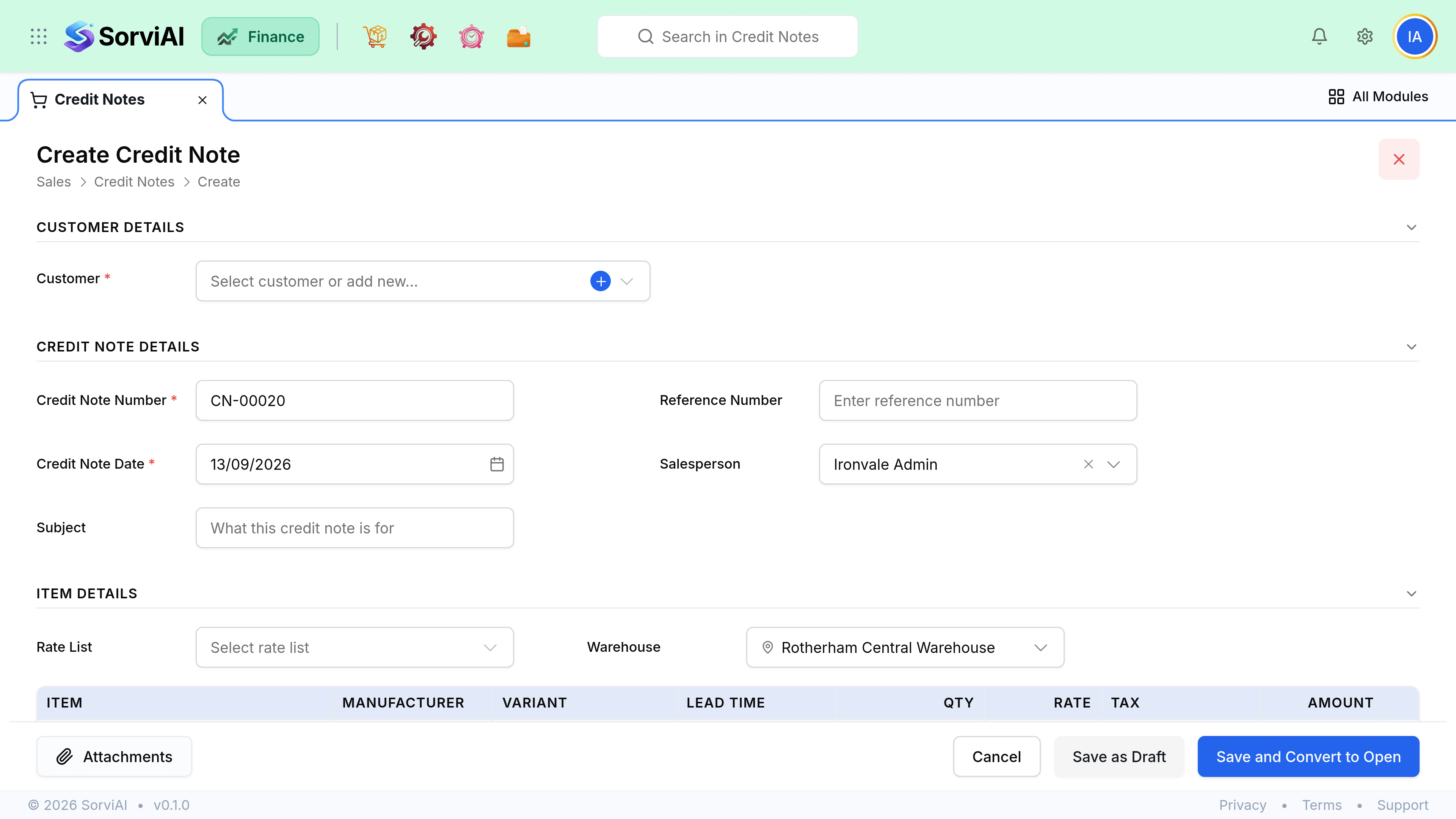Open the Customer select dropdown
This screenshot has height=819, width=1456.
[x=423, y=281]
